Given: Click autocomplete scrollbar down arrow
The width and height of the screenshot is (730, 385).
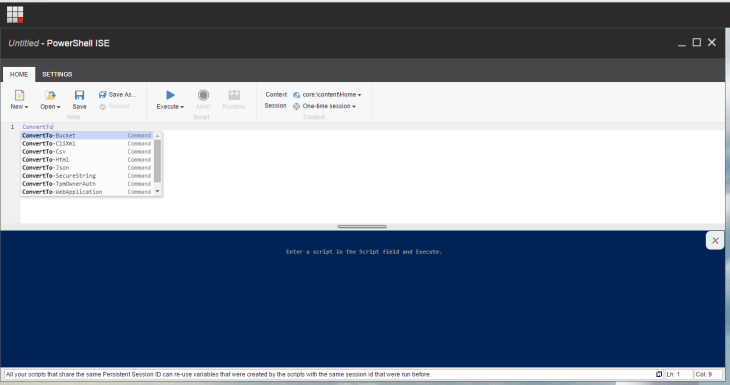Looking at the screenshot, I should (157, 191).
